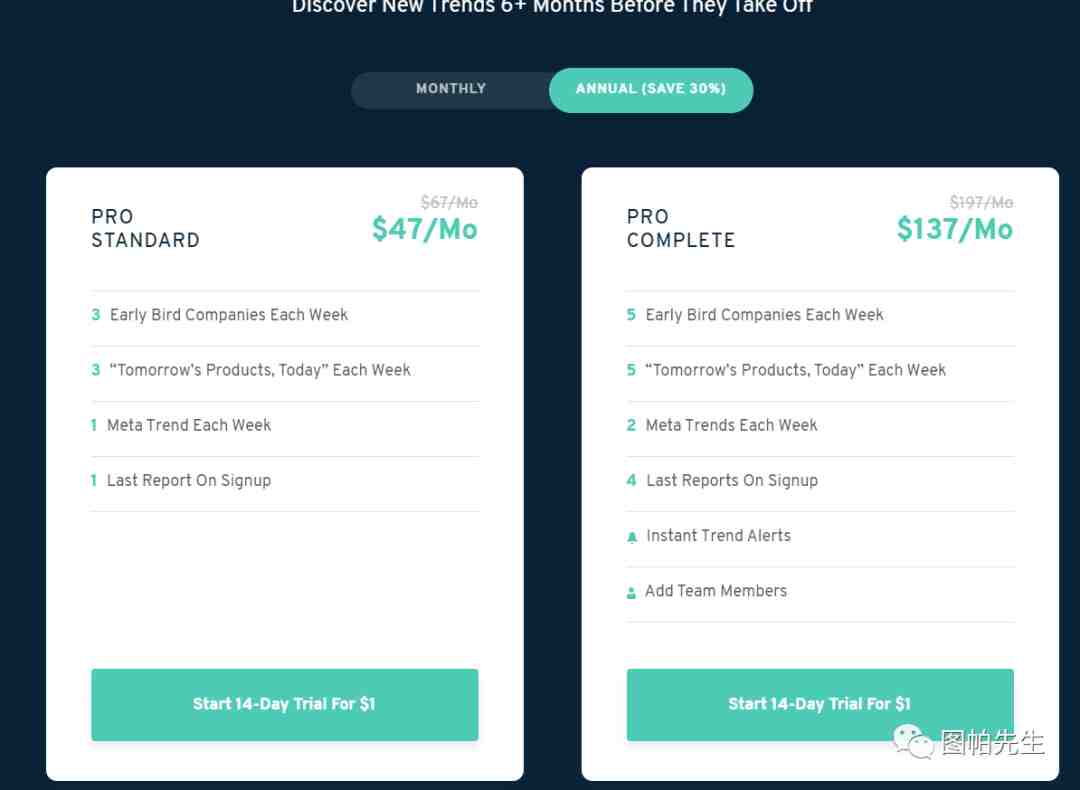Click the $137/Mo Pro Complete price

954,229
